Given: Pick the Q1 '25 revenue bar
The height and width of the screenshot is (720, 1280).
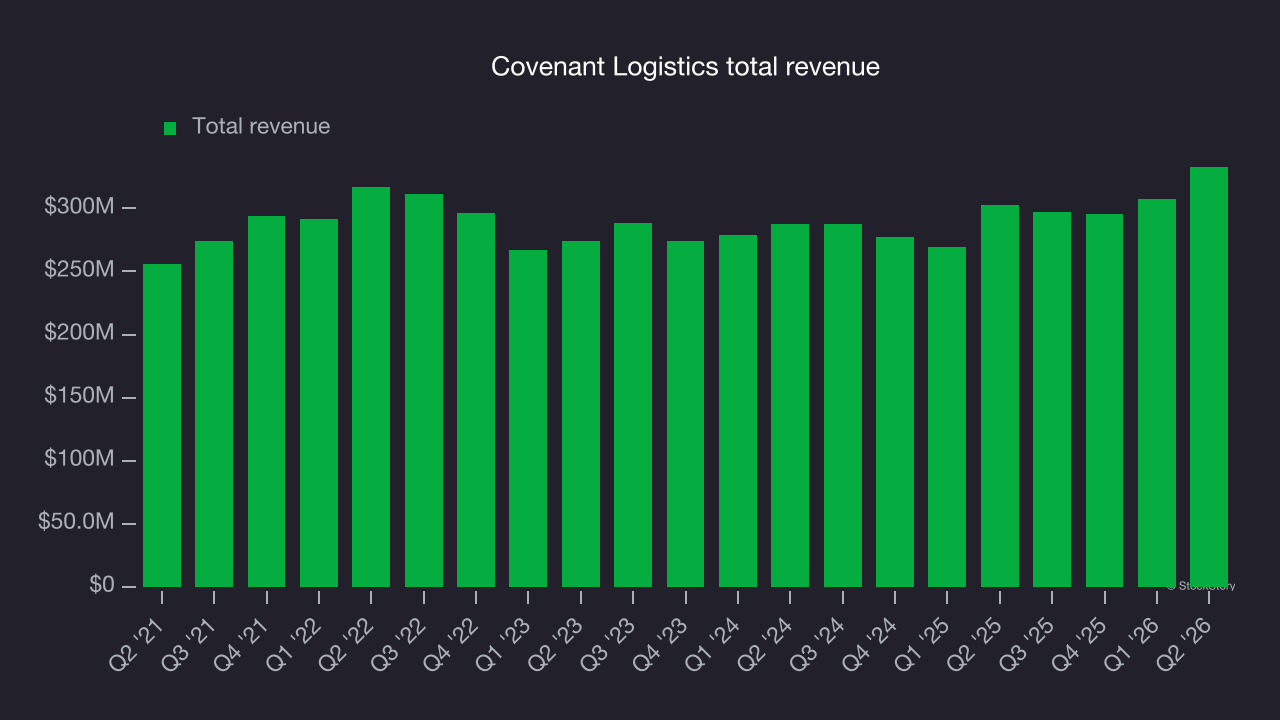Looking at the screenshot, I should click(x=947, y=417).
